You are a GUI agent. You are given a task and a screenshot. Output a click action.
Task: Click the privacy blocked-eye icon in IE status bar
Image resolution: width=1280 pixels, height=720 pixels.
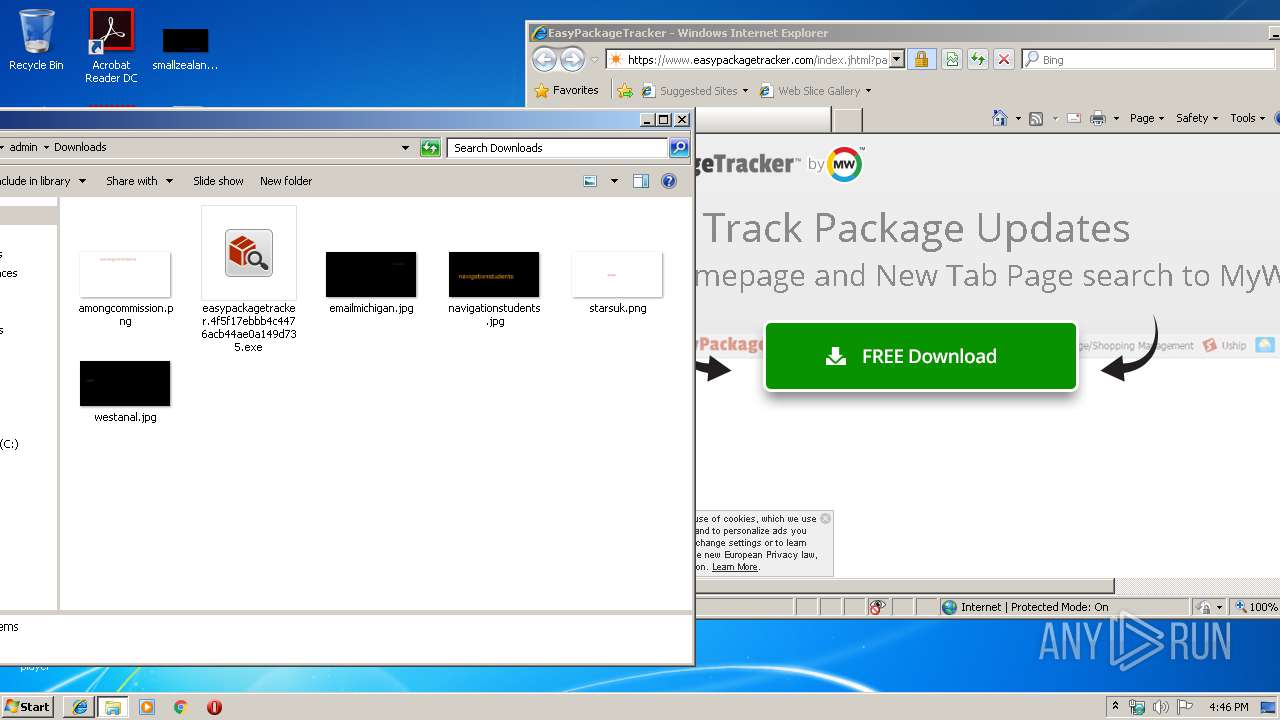[x=877, y=607]
